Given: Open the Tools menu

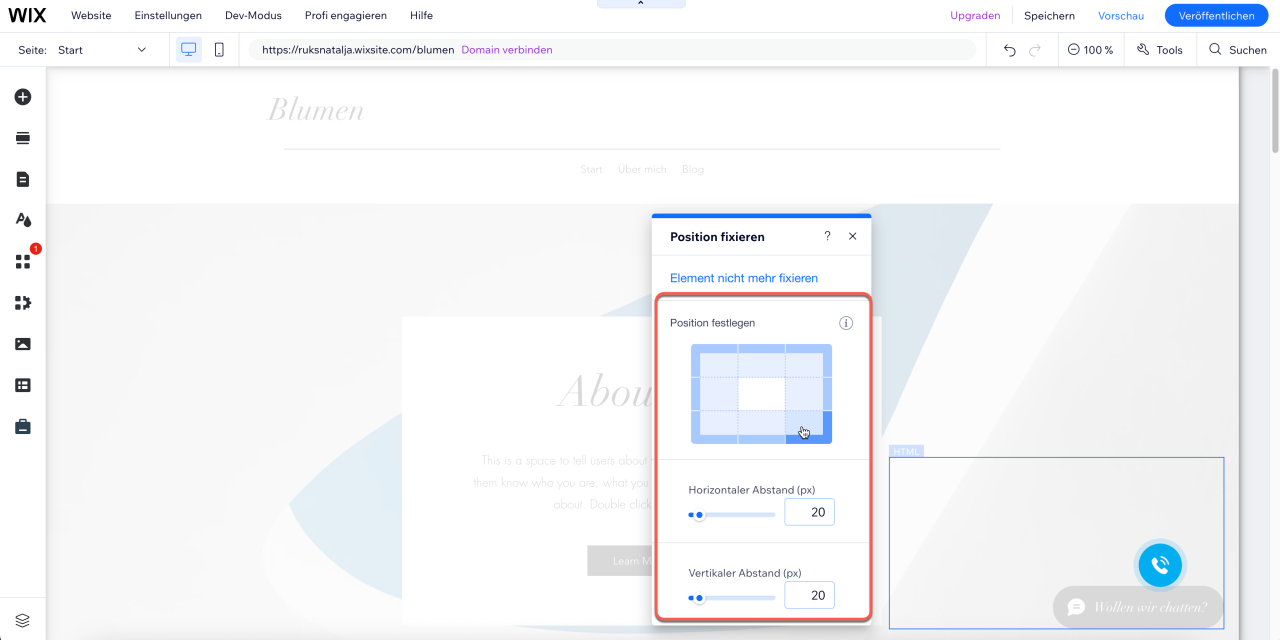Looking at the screenshot, I should tap(1160, 50).
